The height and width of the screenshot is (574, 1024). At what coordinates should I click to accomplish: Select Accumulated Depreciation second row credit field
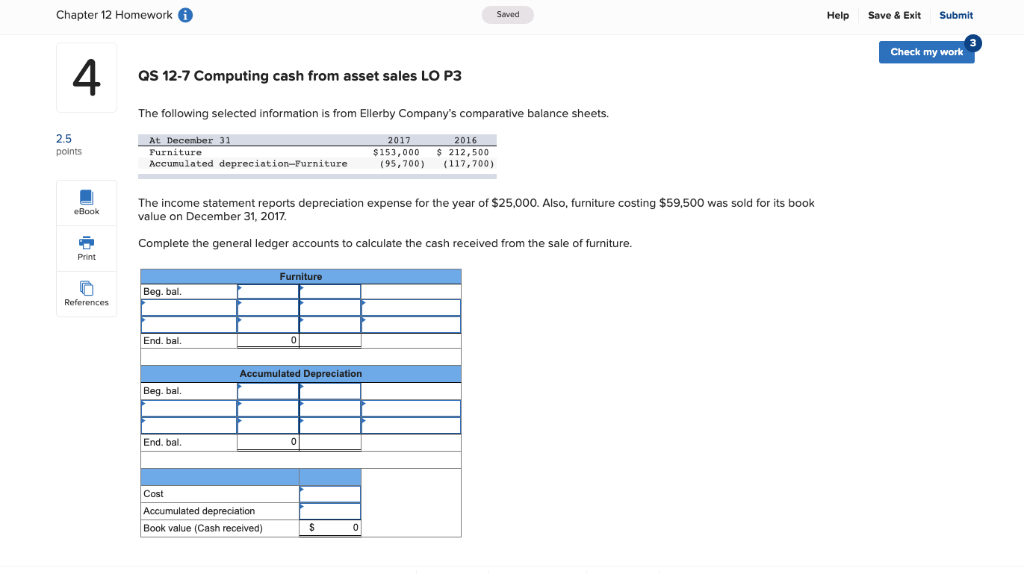click(330, 408)
